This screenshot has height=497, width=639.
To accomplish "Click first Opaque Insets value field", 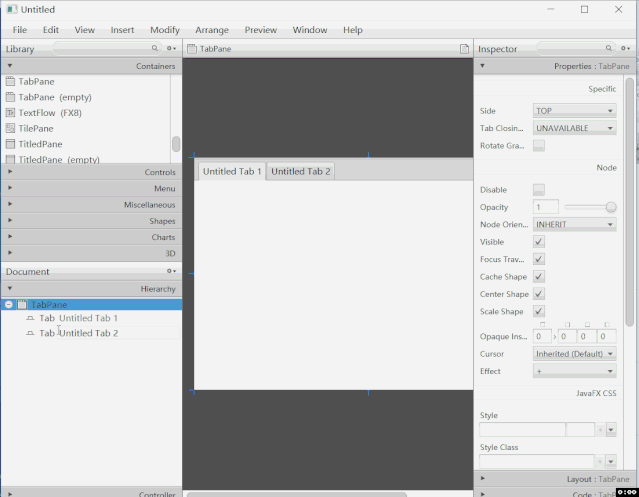I will click(x=542, y=336).
